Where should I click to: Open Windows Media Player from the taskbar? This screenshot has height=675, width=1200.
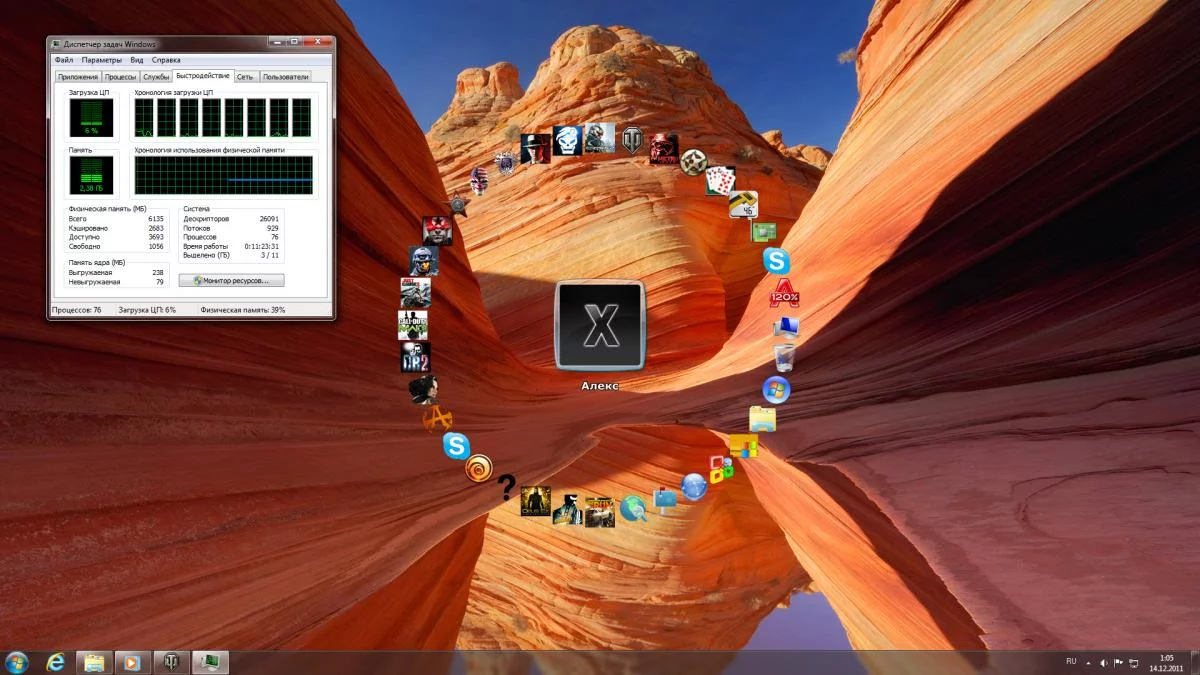(x=129, y=662)
